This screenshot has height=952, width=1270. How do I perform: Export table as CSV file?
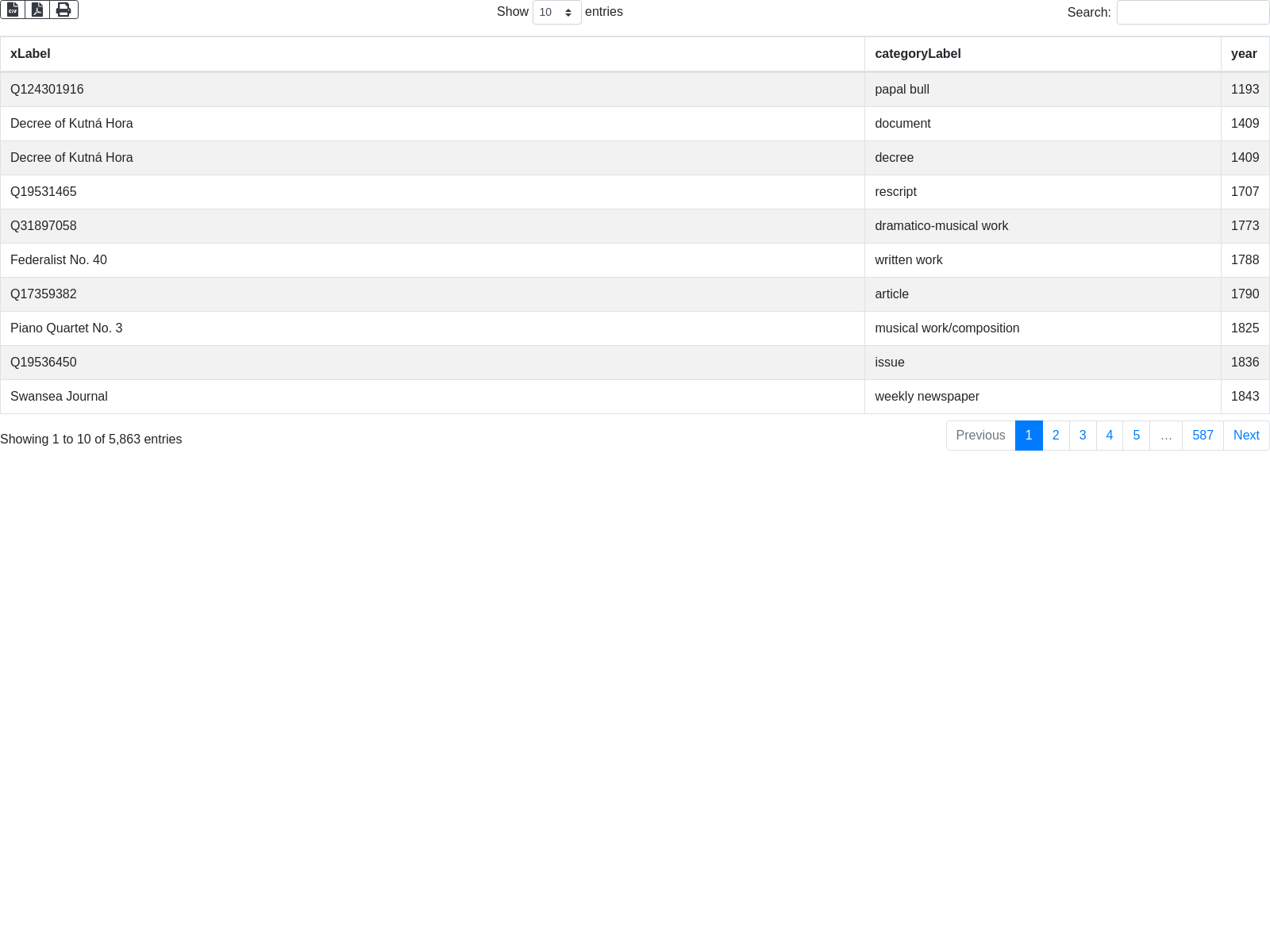(x=13, y=10)
